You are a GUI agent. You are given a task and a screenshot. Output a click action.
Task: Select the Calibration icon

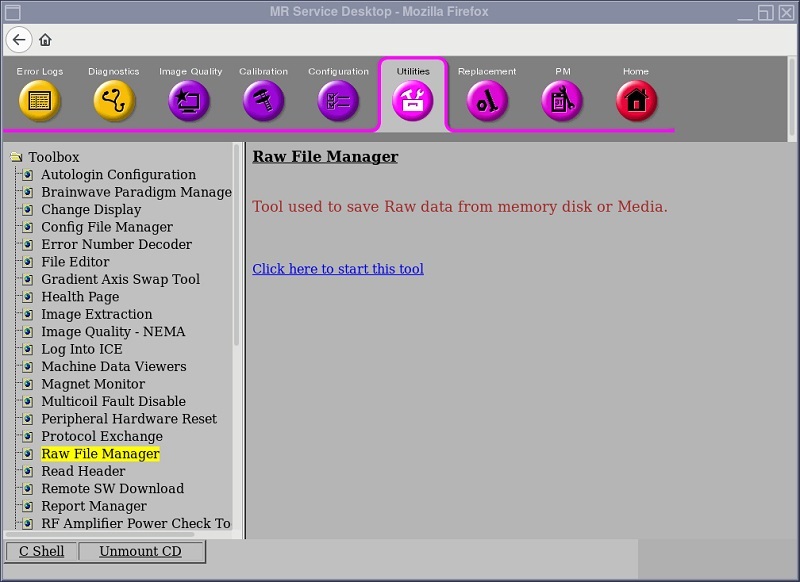(264, 101)
